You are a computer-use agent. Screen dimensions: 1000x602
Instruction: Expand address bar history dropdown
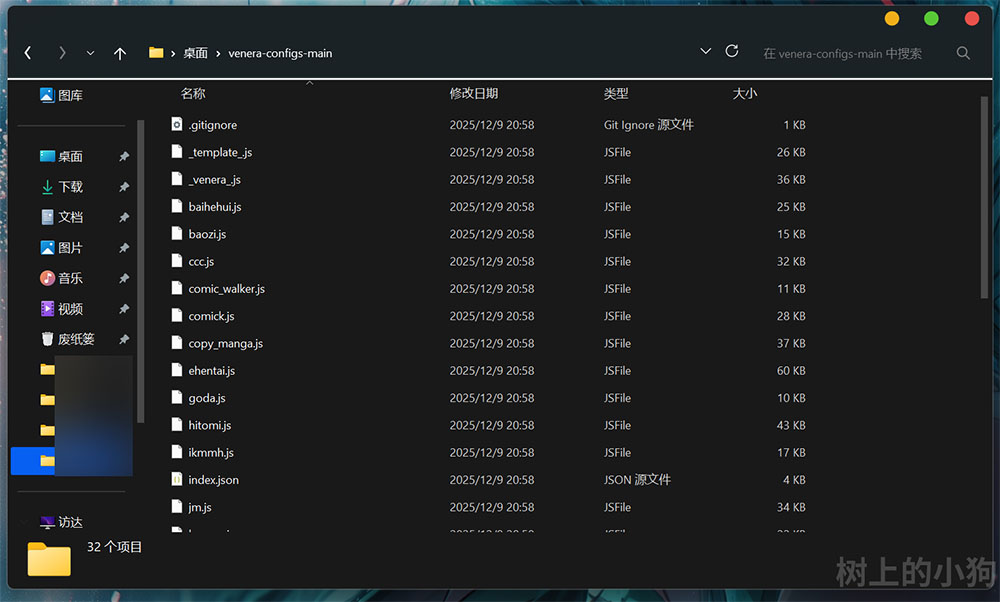click(705, 52)
